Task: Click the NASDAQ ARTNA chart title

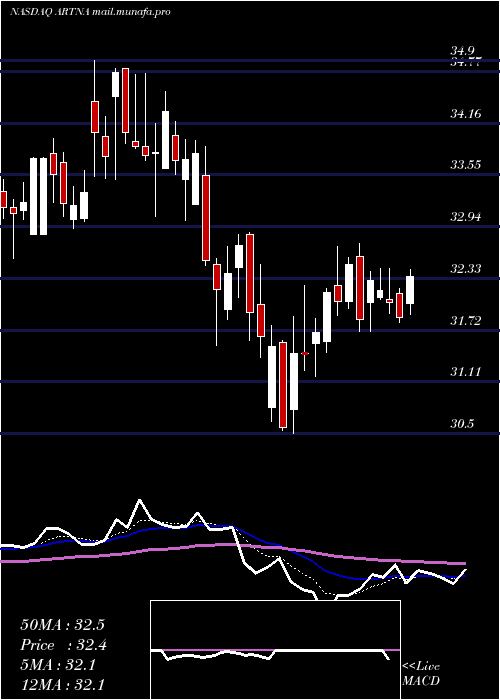Action: tap(90, 12)
